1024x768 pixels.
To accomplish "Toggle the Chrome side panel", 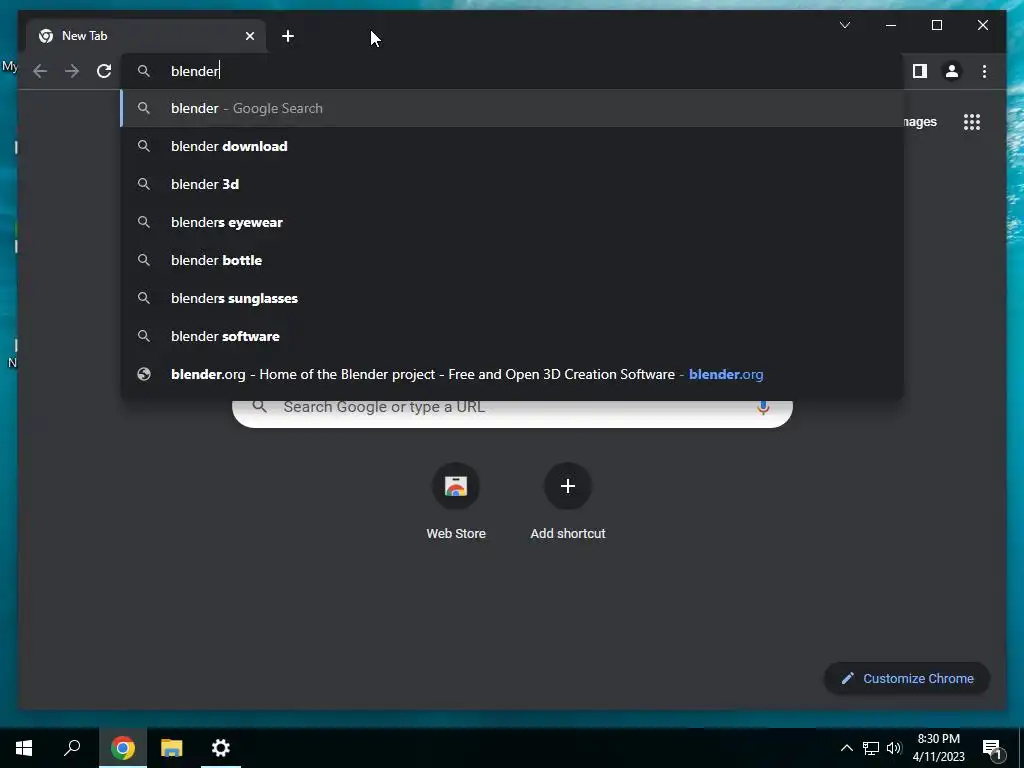I will tap(920, 71).
